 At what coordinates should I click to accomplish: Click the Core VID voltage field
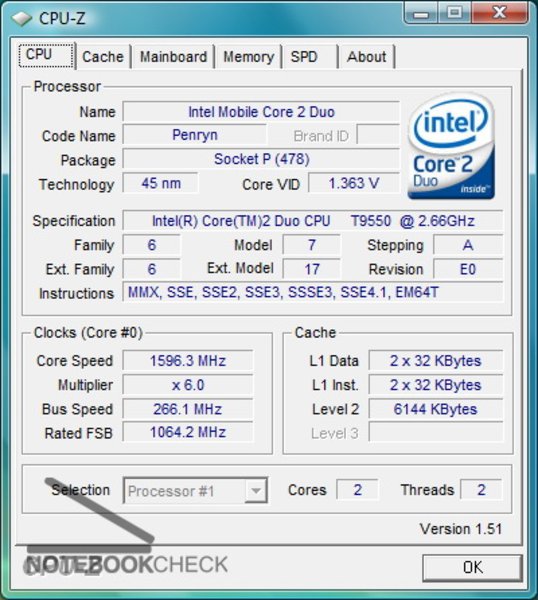tap(354, 183)
